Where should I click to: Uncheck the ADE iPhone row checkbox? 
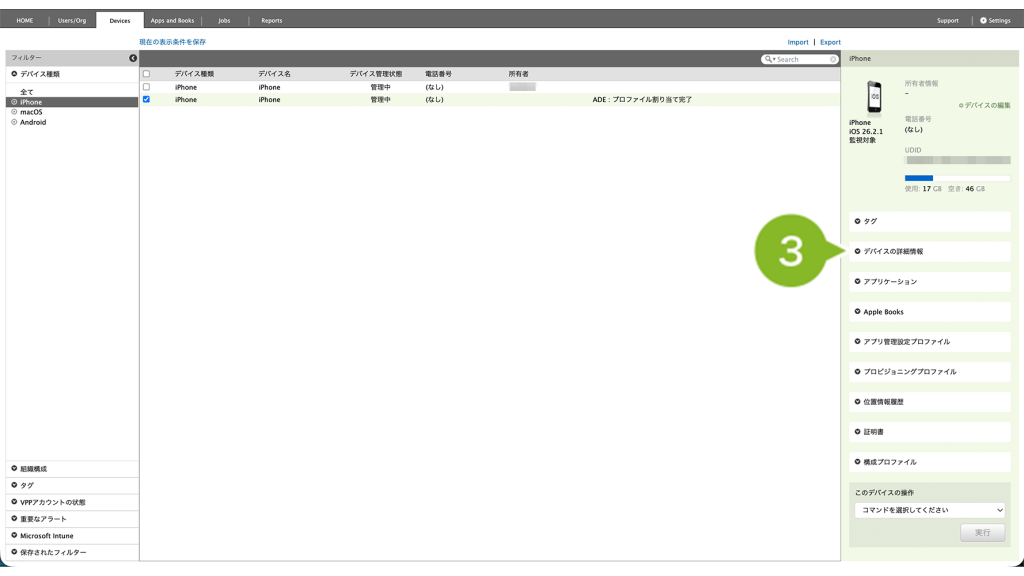(x=146, y=99)
